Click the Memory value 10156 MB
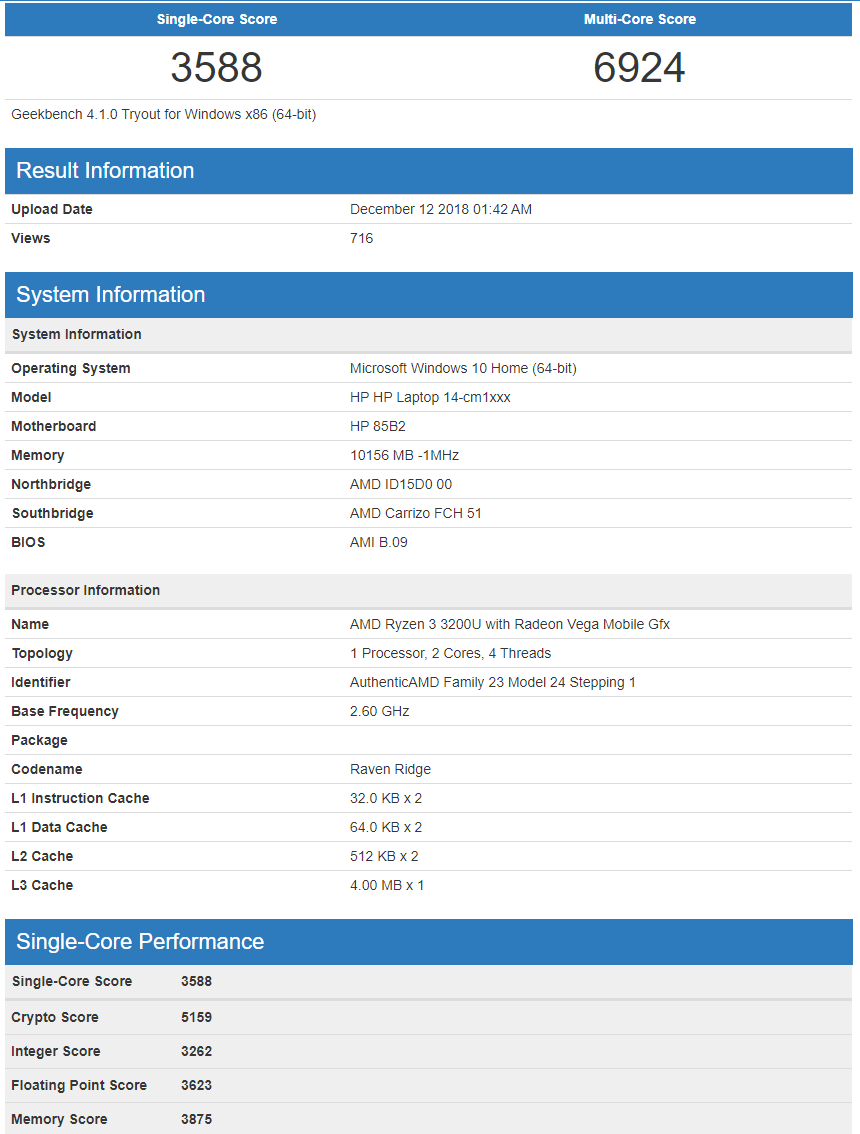Screen dimensions: 860x1134 (x=404, y=455)
